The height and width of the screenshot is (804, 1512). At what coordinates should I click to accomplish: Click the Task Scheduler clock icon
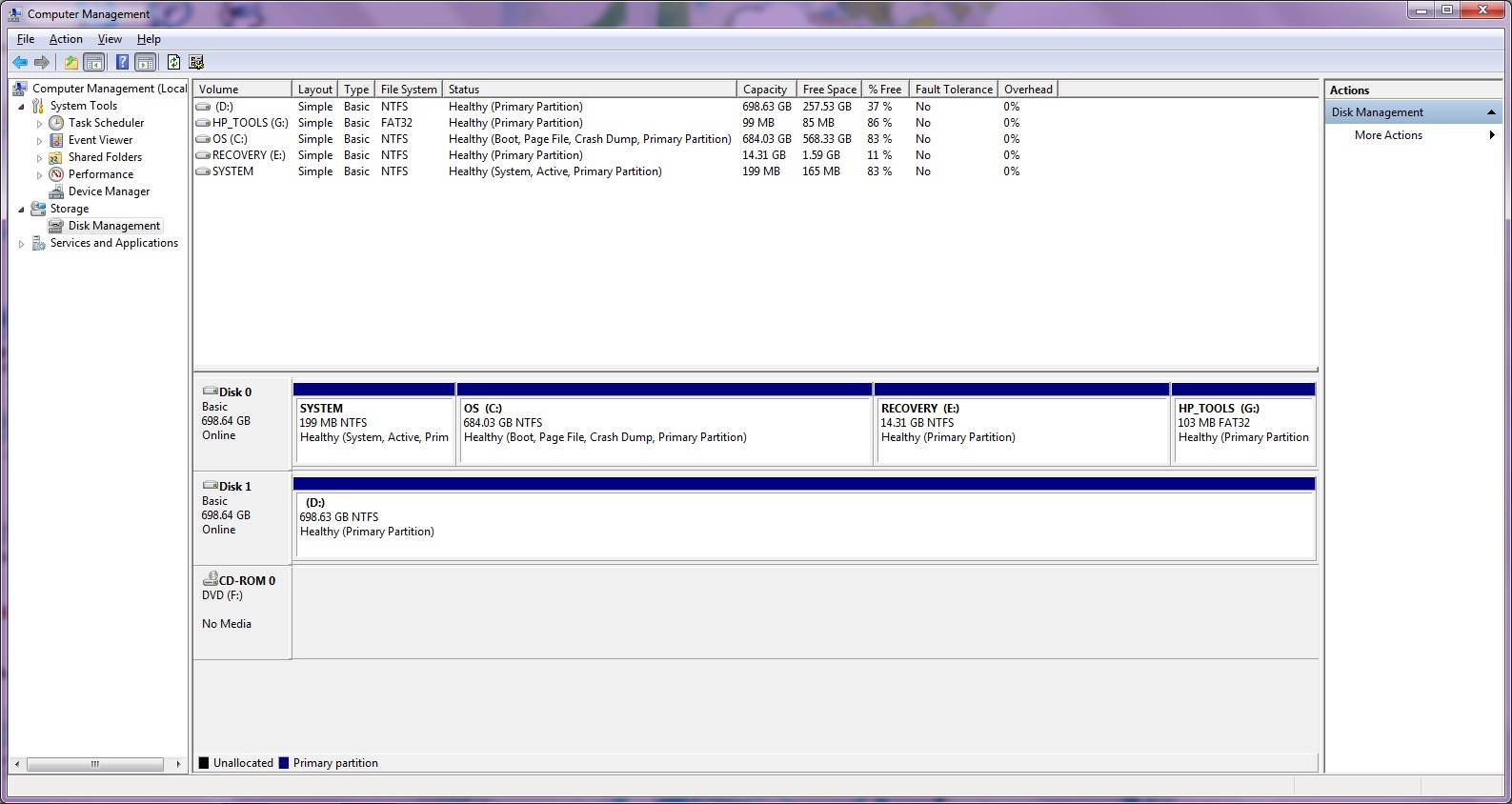point(56,123)
